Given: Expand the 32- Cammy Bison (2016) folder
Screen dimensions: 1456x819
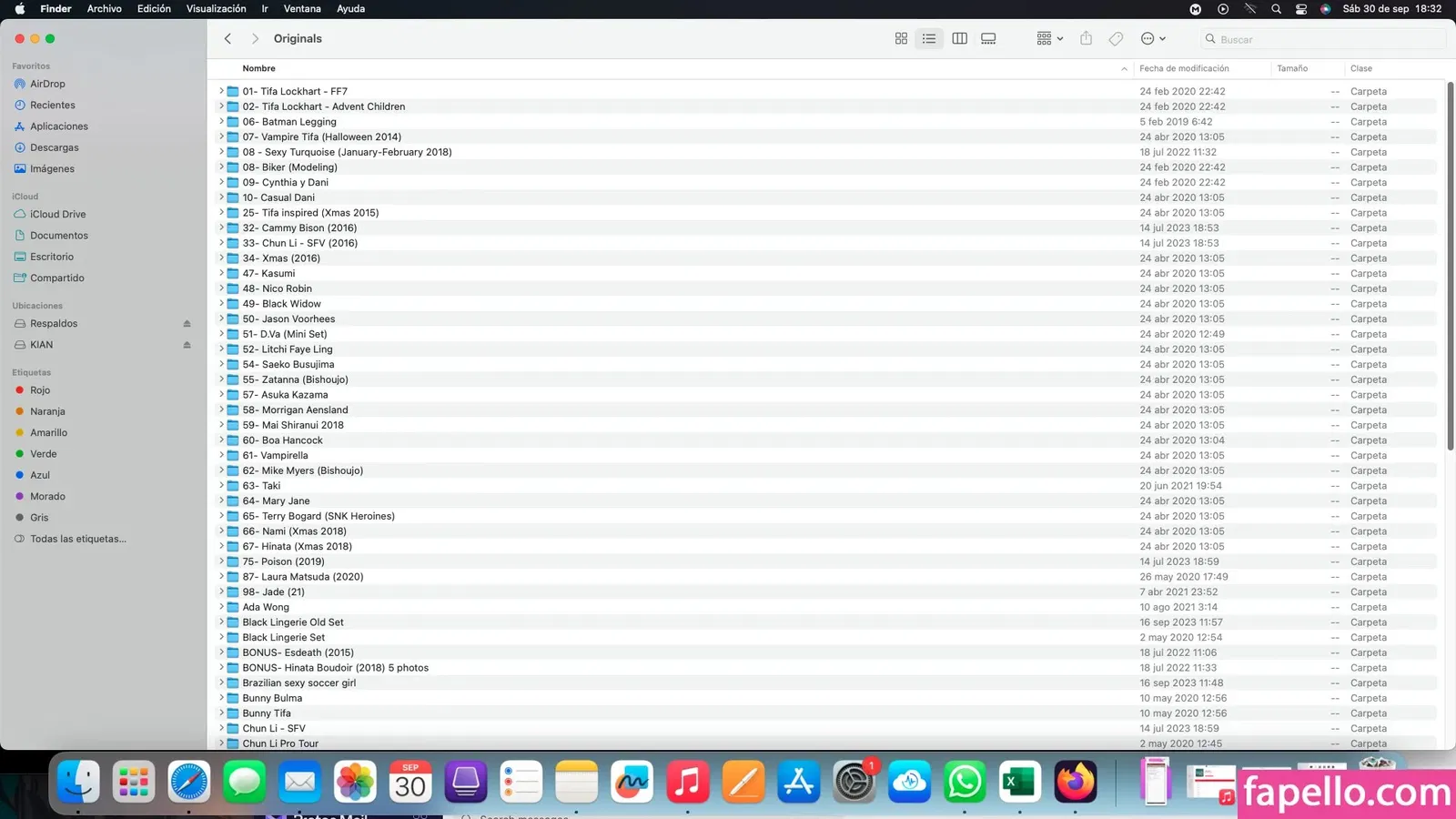Looking at the screenshot, I should 221,227.
